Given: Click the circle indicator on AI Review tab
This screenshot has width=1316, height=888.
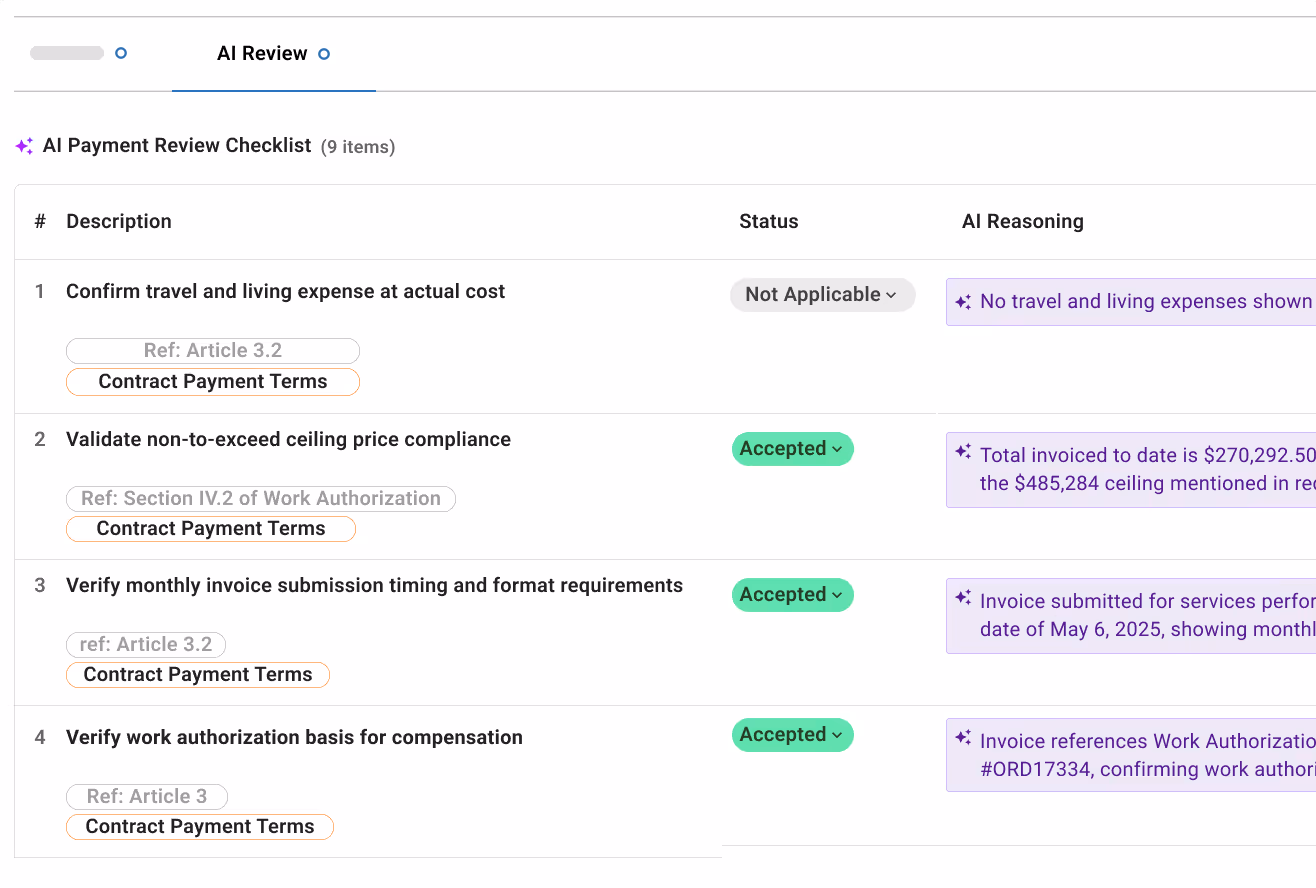Looking at the screenshot, I should (x=324, y=54).
